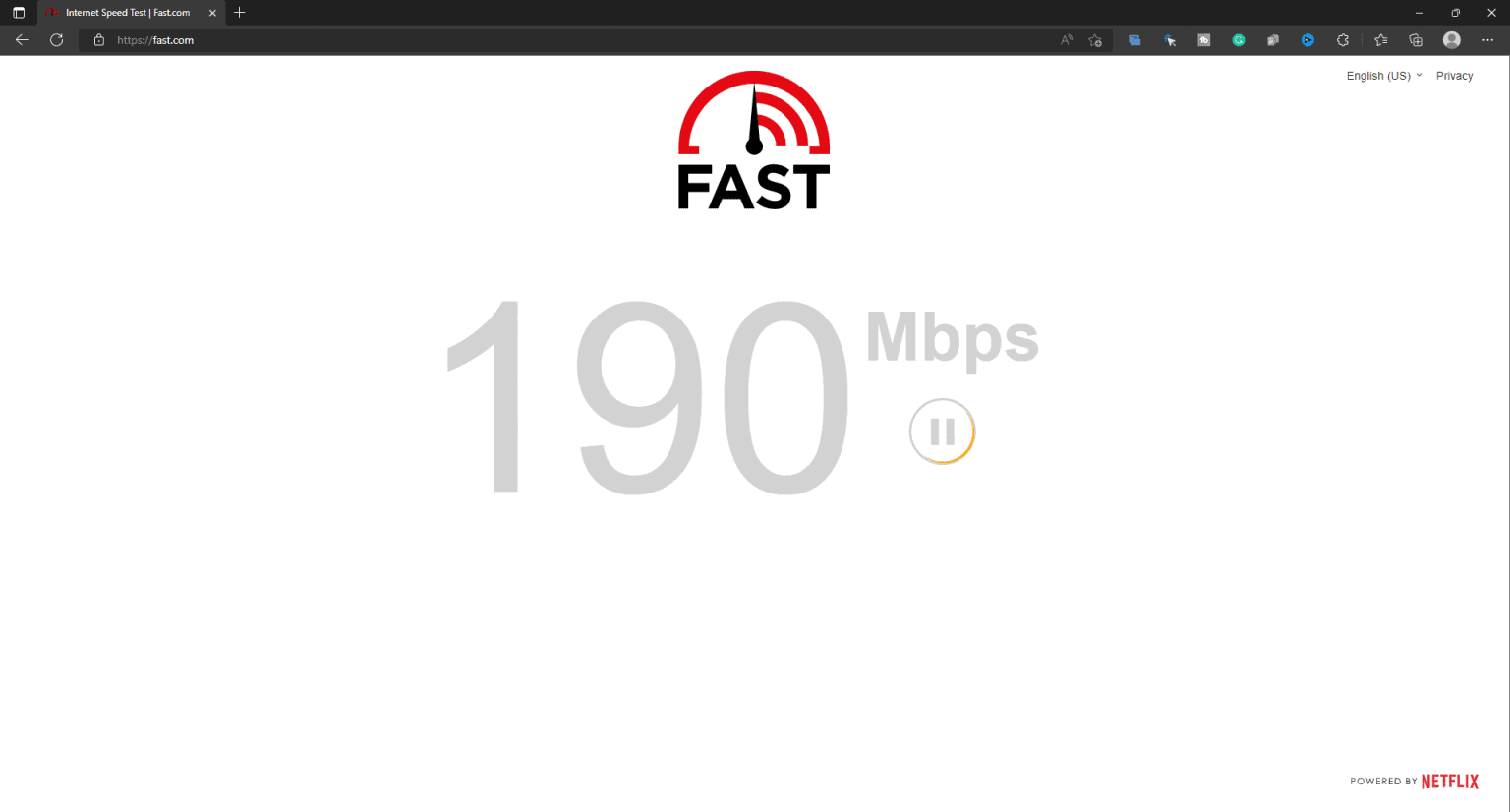
Task: Open the Privacy link
Action: (x=1454, y=76)
